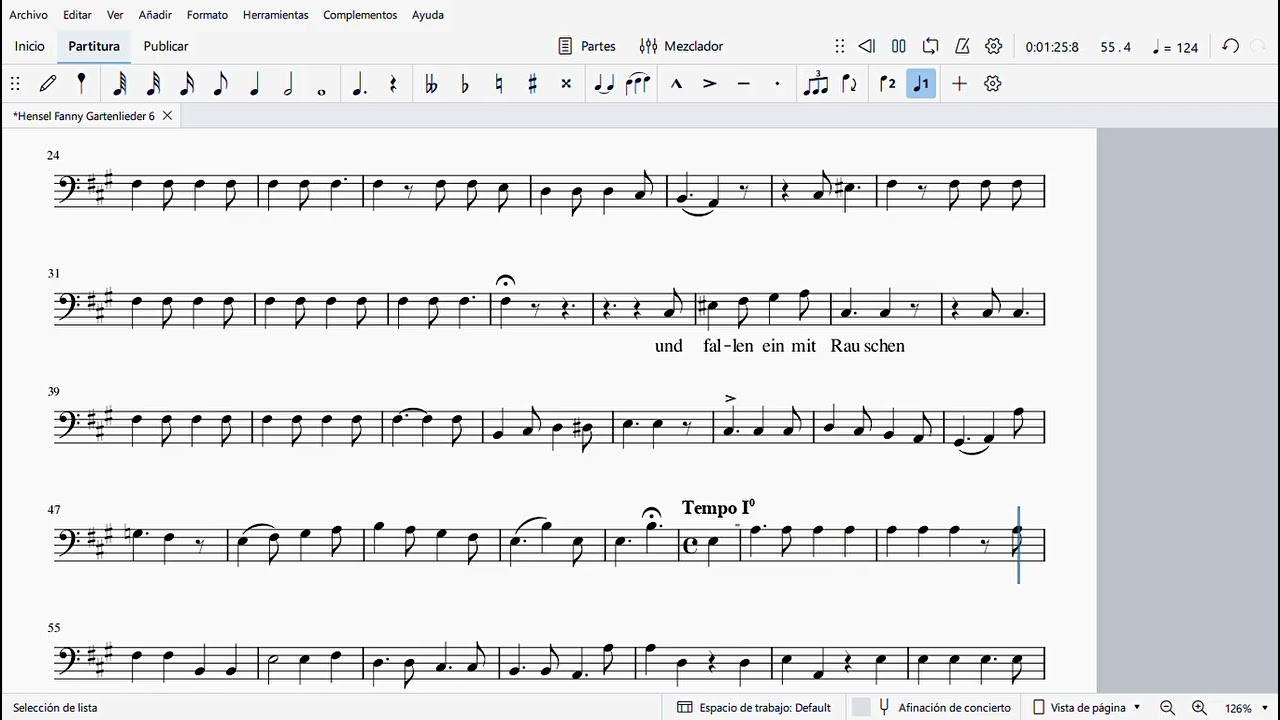
Task: Open the Archivo menu
Action: click(28, 15)
